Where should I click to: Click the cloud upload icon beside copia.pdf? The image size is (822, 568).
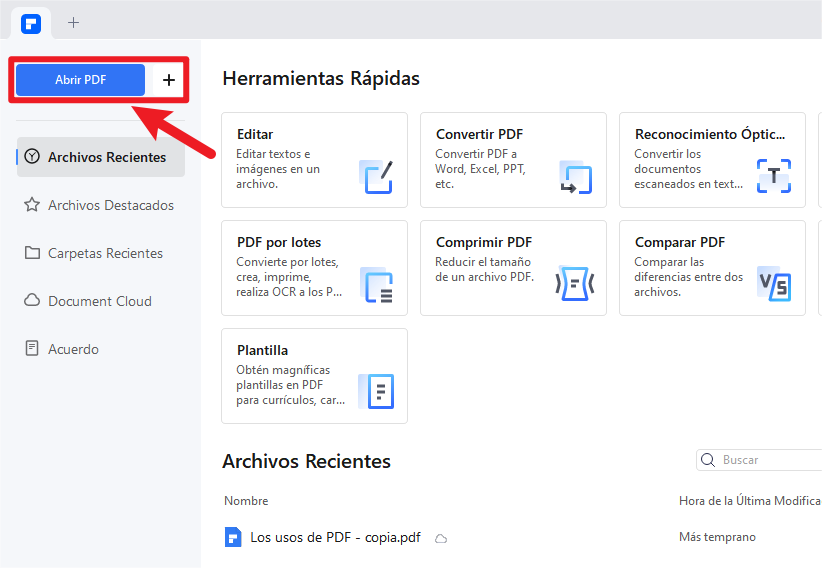441,539
